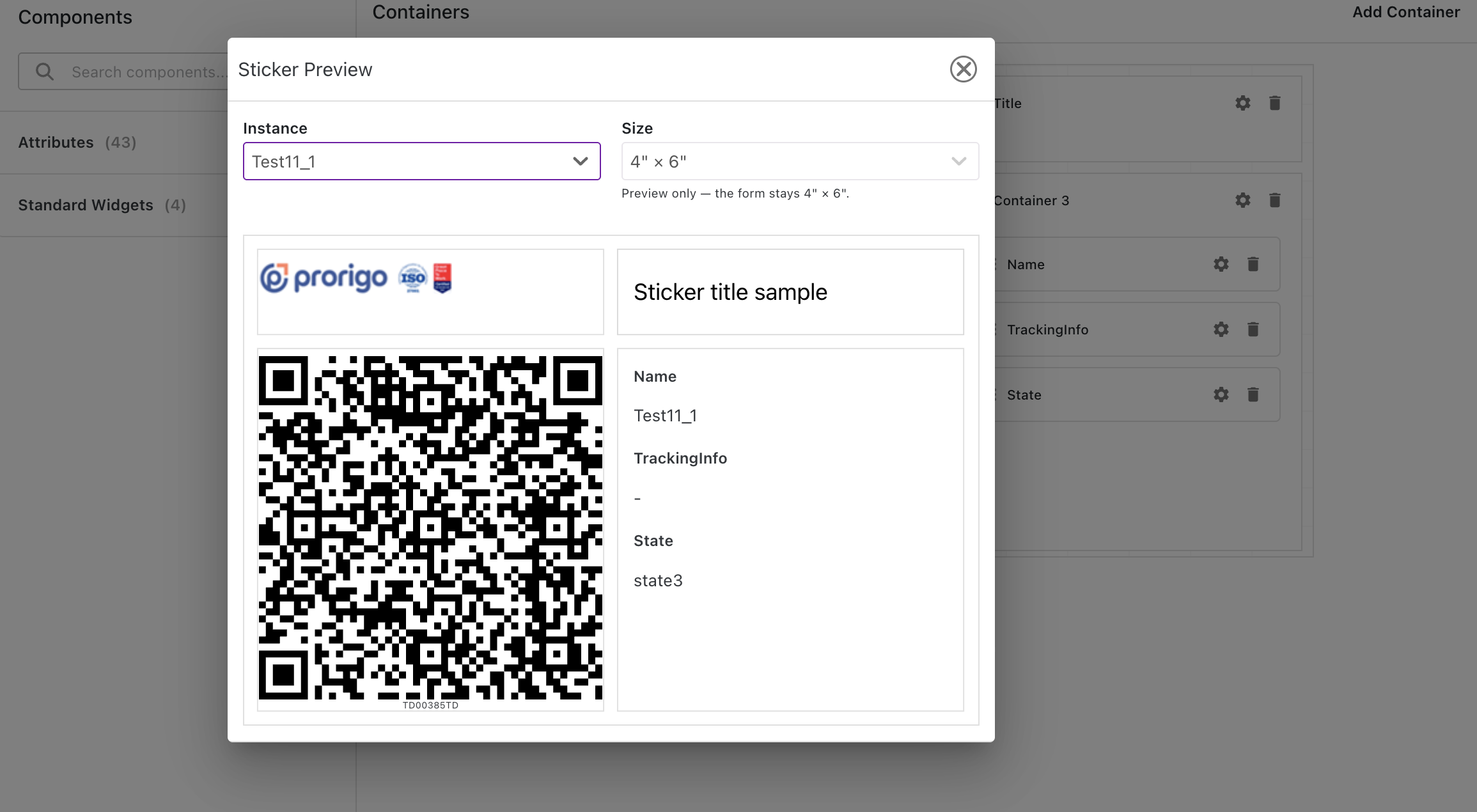This screenshot has height=812, width=1477.
Task: Click the search magnifier icon in Components
Action: [44, 72]
